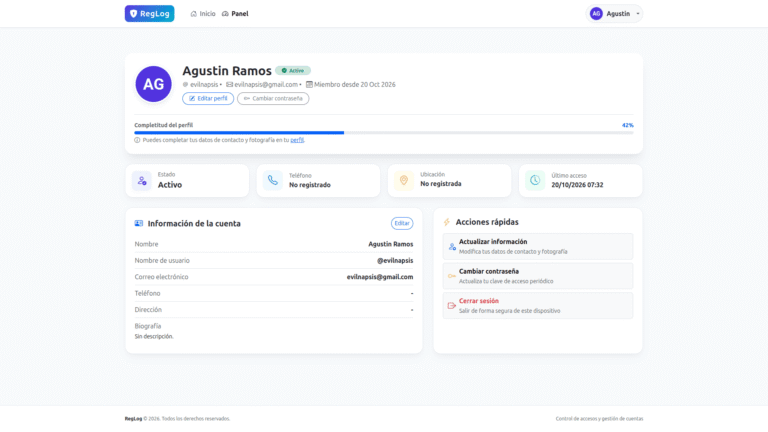
Task: Click the info icon before Puedes completar
Action: [137, 140]
